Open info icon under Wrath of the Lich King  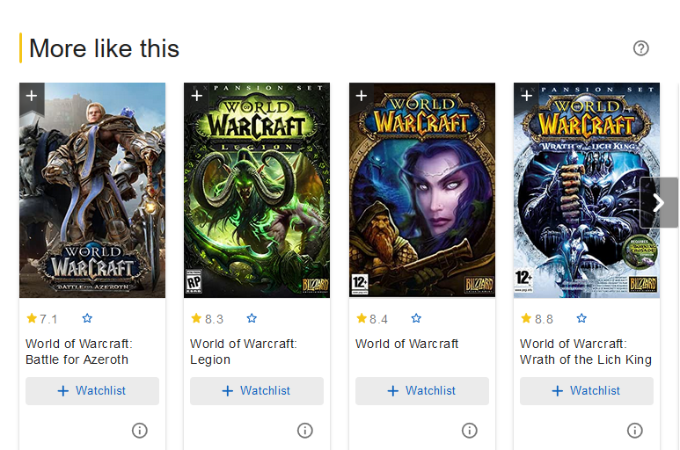(x=635, y=430)
